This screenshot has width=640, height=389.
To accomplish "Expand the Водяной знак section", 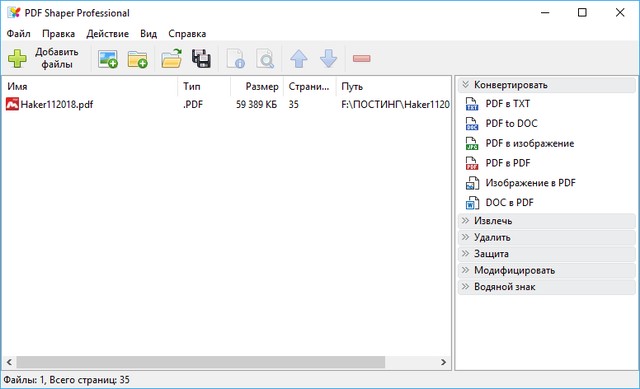I will click(x=547, y=287).
